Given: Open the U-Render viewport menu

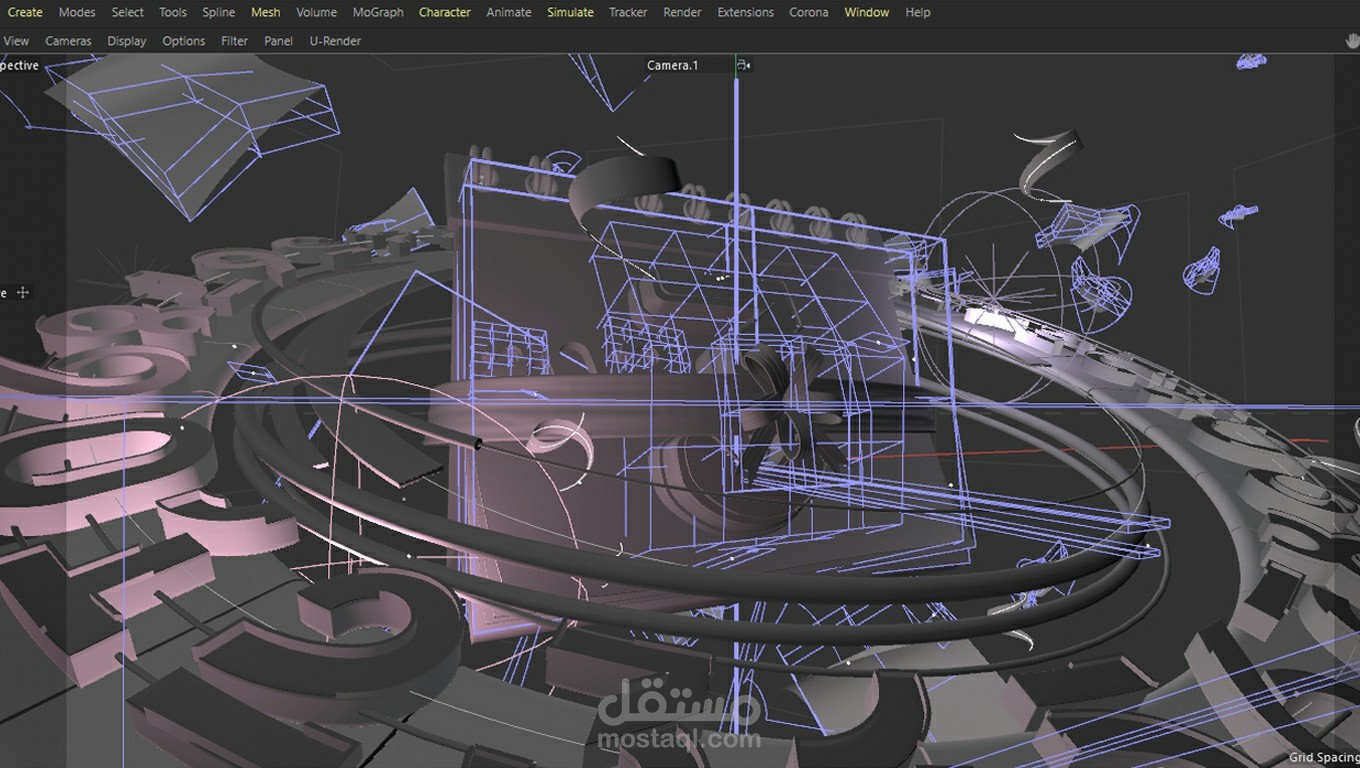Looking at the screenshot, I should (335, 41).
